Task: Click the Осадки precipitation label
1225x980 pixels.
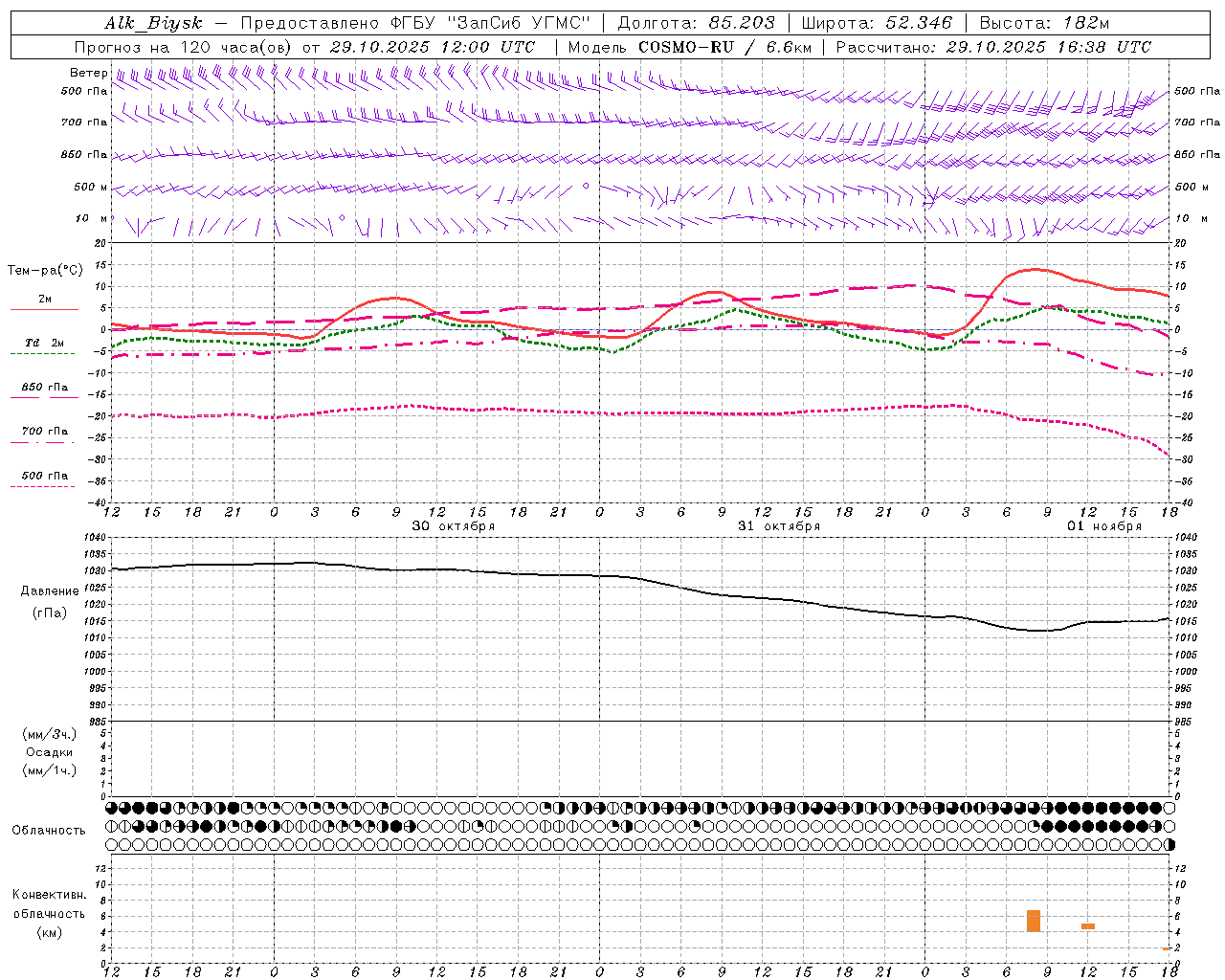Action: 50,752
